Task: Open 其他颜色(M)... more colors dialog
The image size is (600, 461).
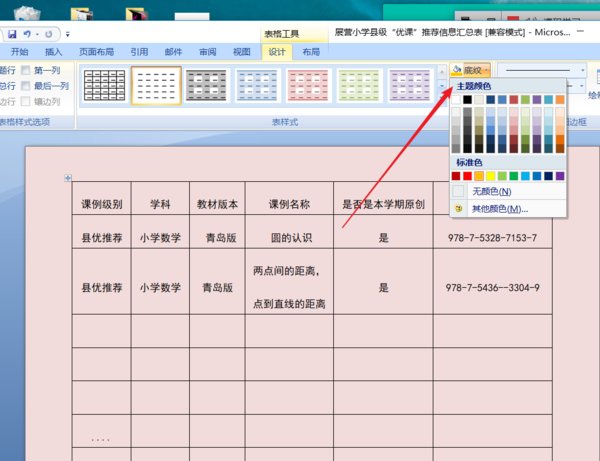Action: tap(508, 209)
